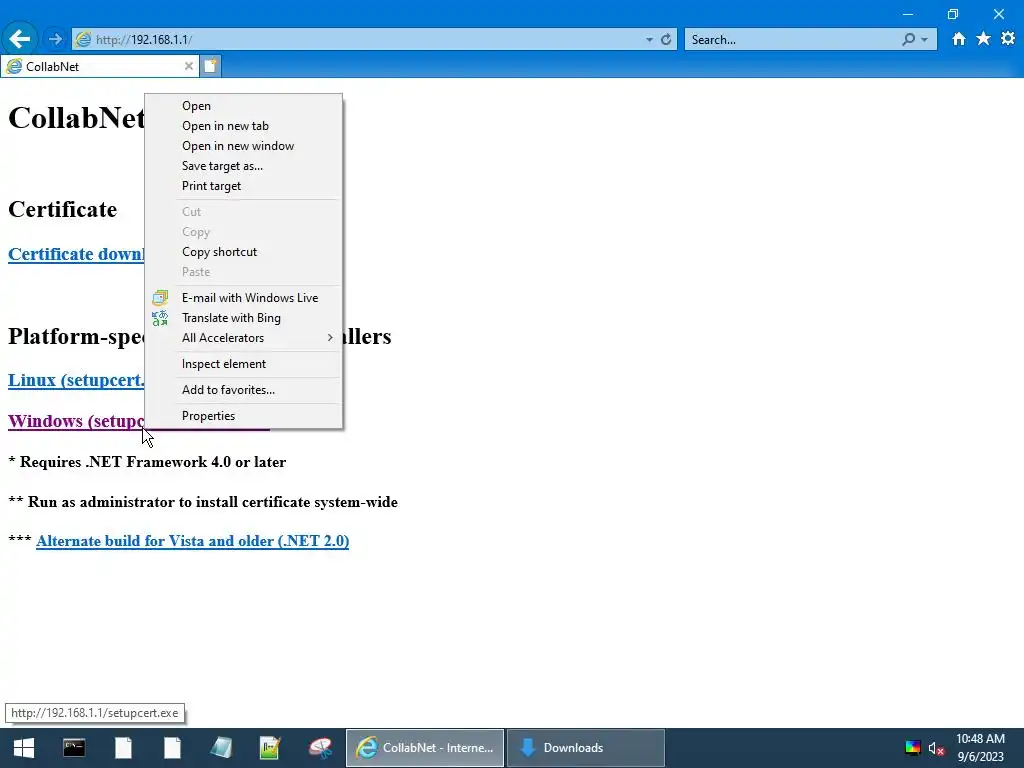
Task: Select Inspect element
Action: tap(243, 364)
